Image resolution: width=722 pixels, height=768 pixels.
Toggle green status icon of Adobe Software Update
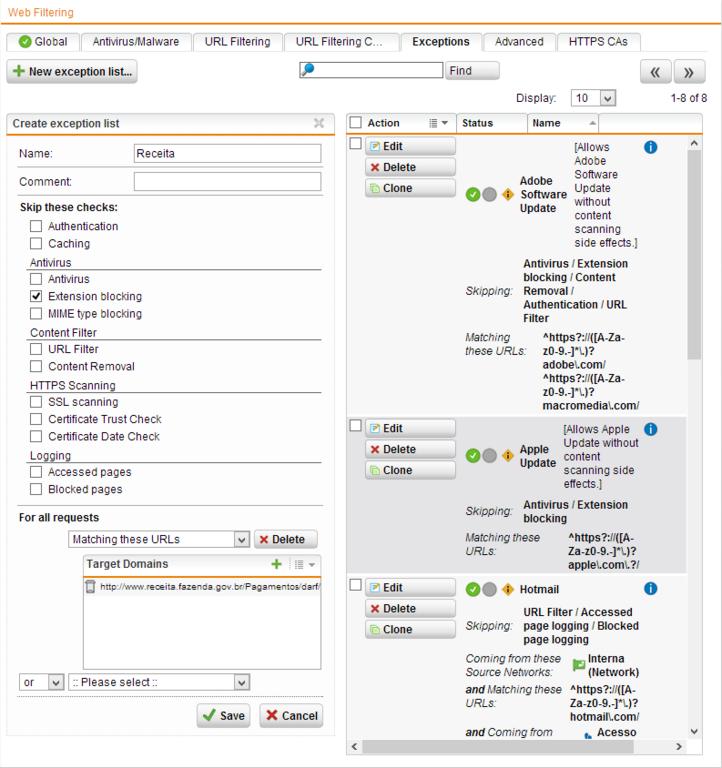coord(473,194)
